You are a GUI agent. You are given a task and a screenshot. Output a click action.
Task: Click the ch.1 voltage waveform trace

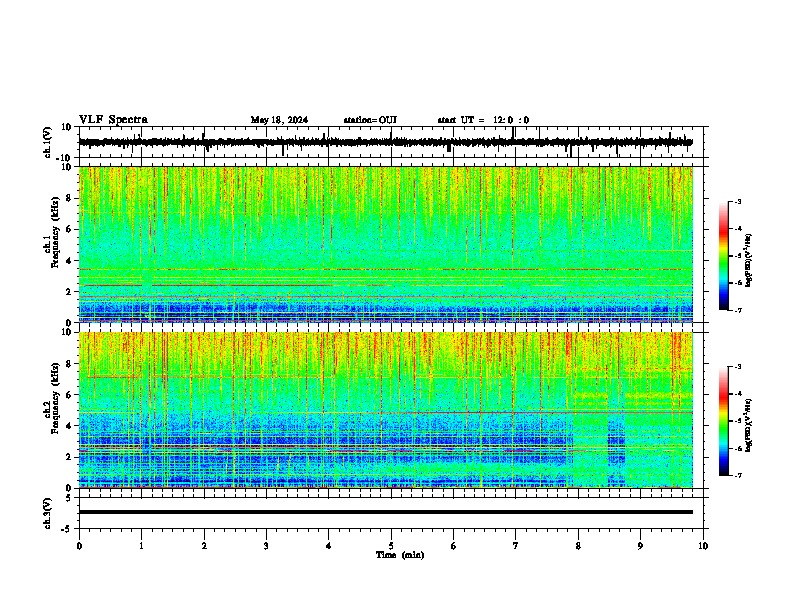385,142
